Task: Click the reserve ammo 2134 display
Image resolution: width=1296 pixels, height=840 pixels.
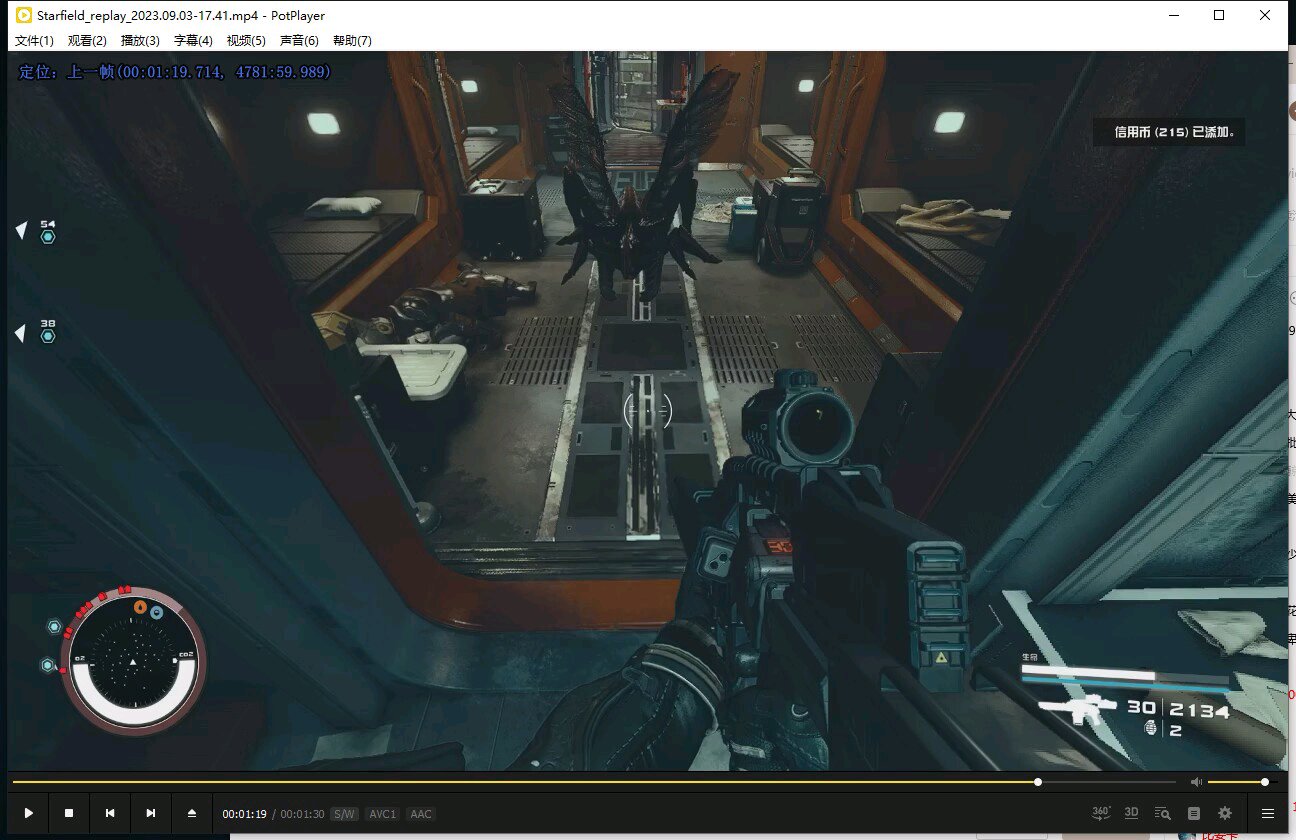Action: (x=1200, y=711)
